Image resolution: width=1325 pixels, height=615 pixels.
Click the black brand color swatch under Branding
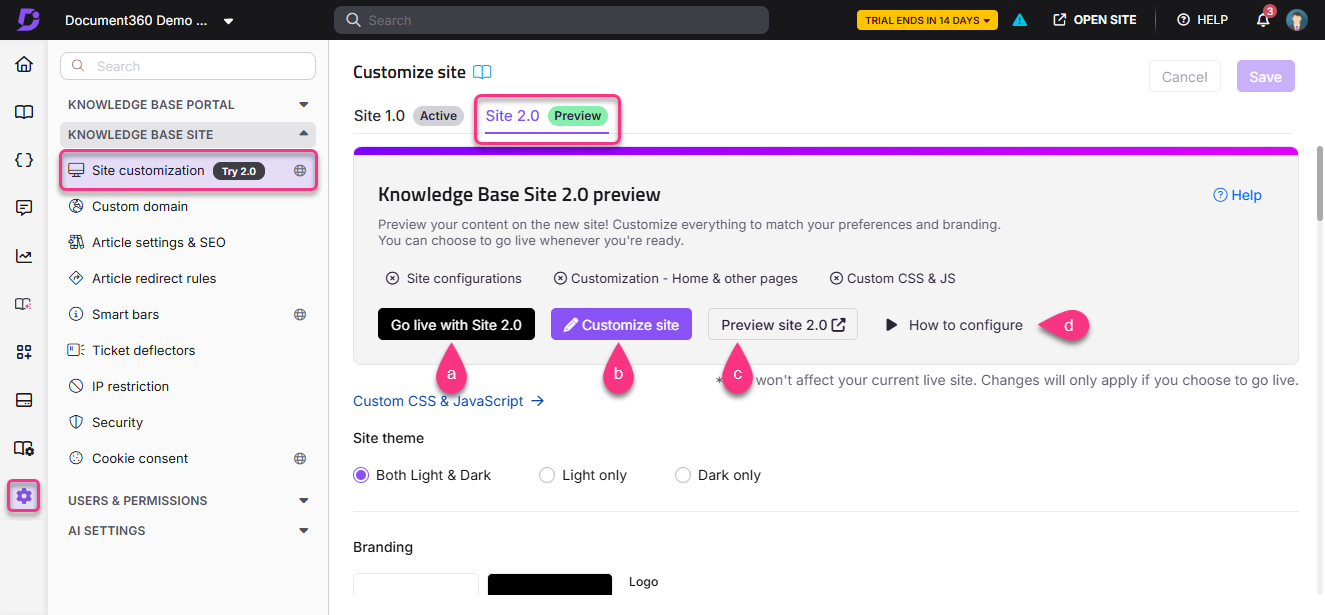click(549, 584)
